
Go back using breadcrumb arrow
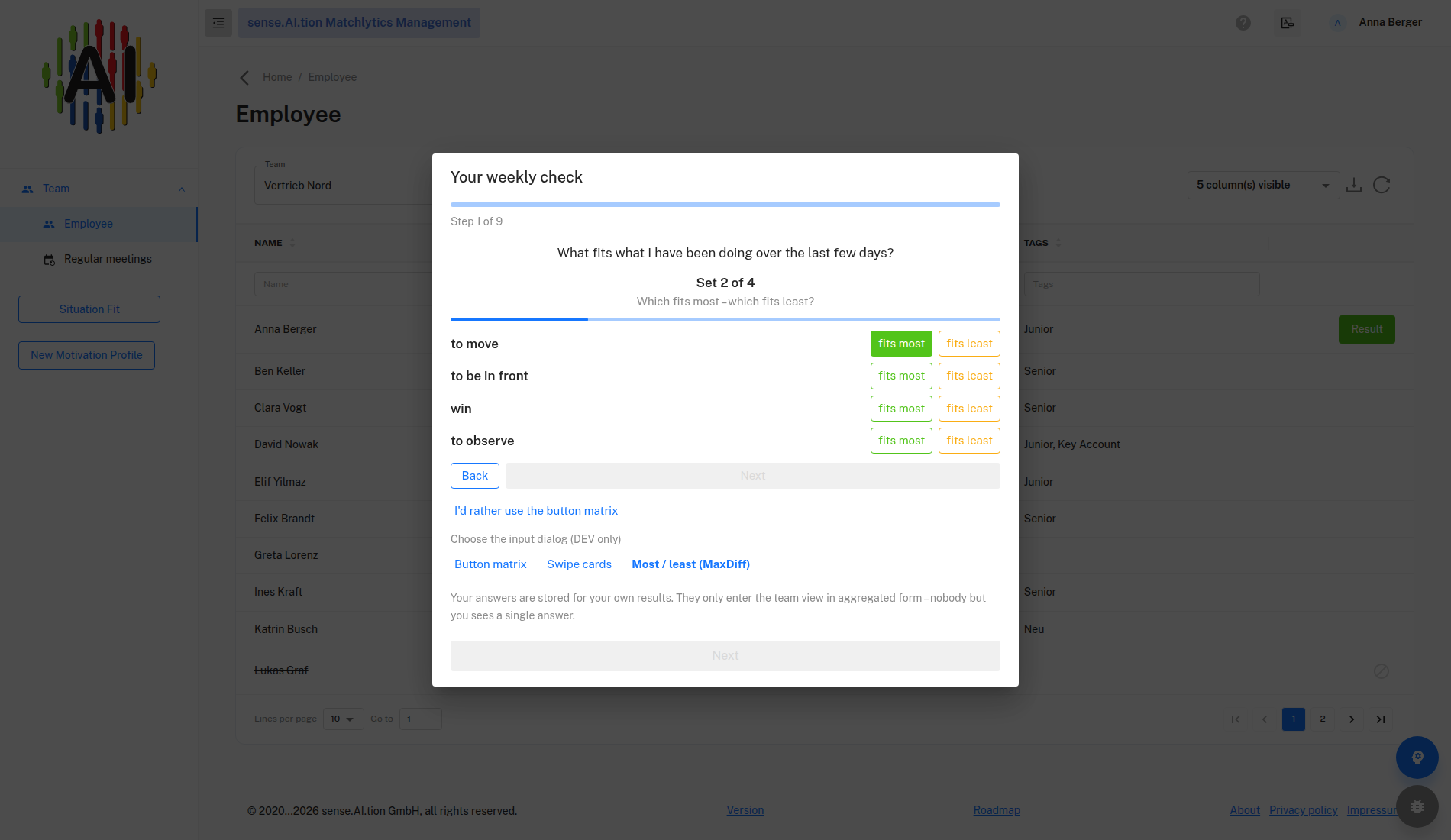(244, 77)
